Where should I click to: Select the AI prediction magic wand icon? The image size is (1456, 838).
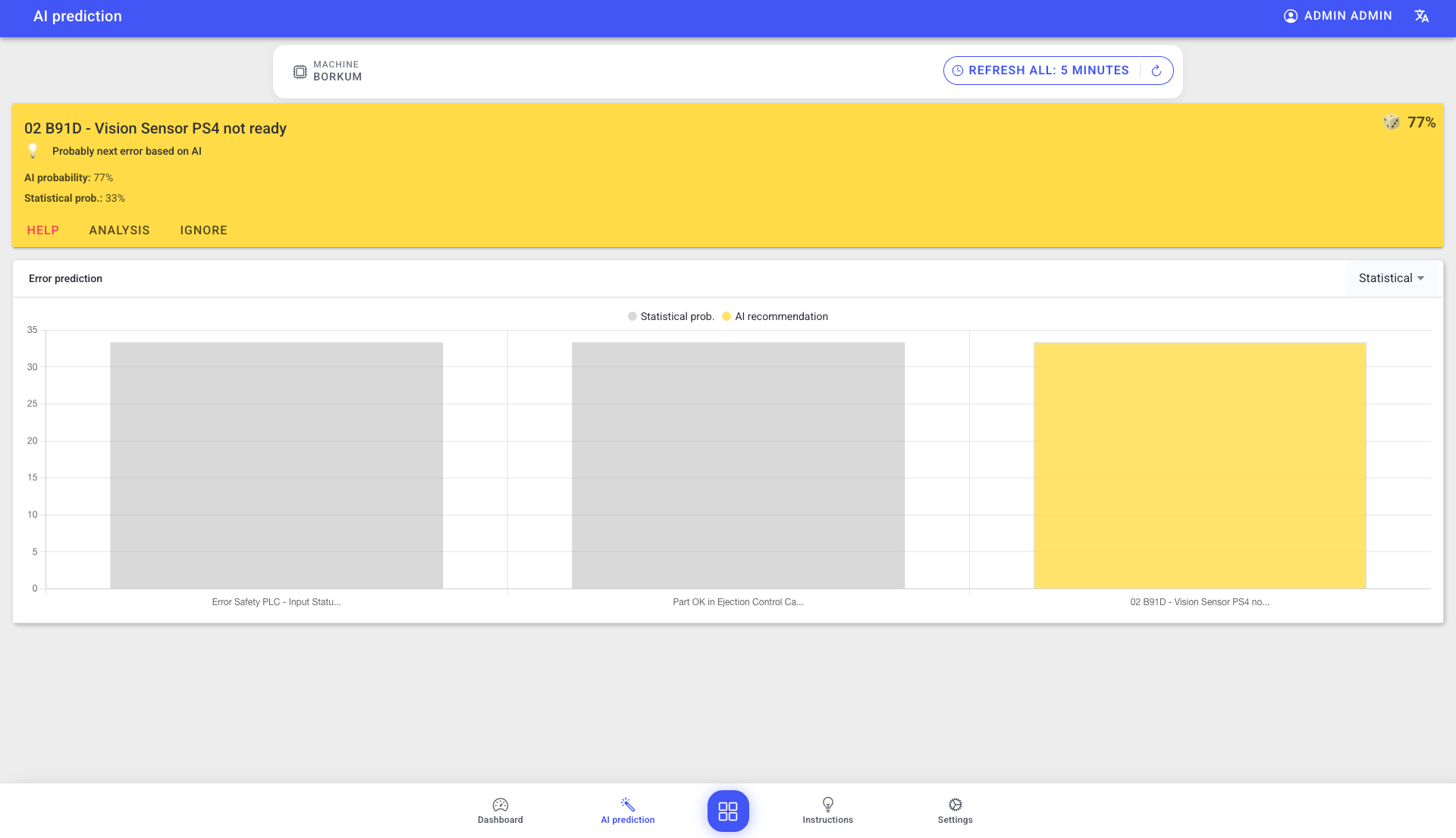pyautogui.click(x=628, y=804)
